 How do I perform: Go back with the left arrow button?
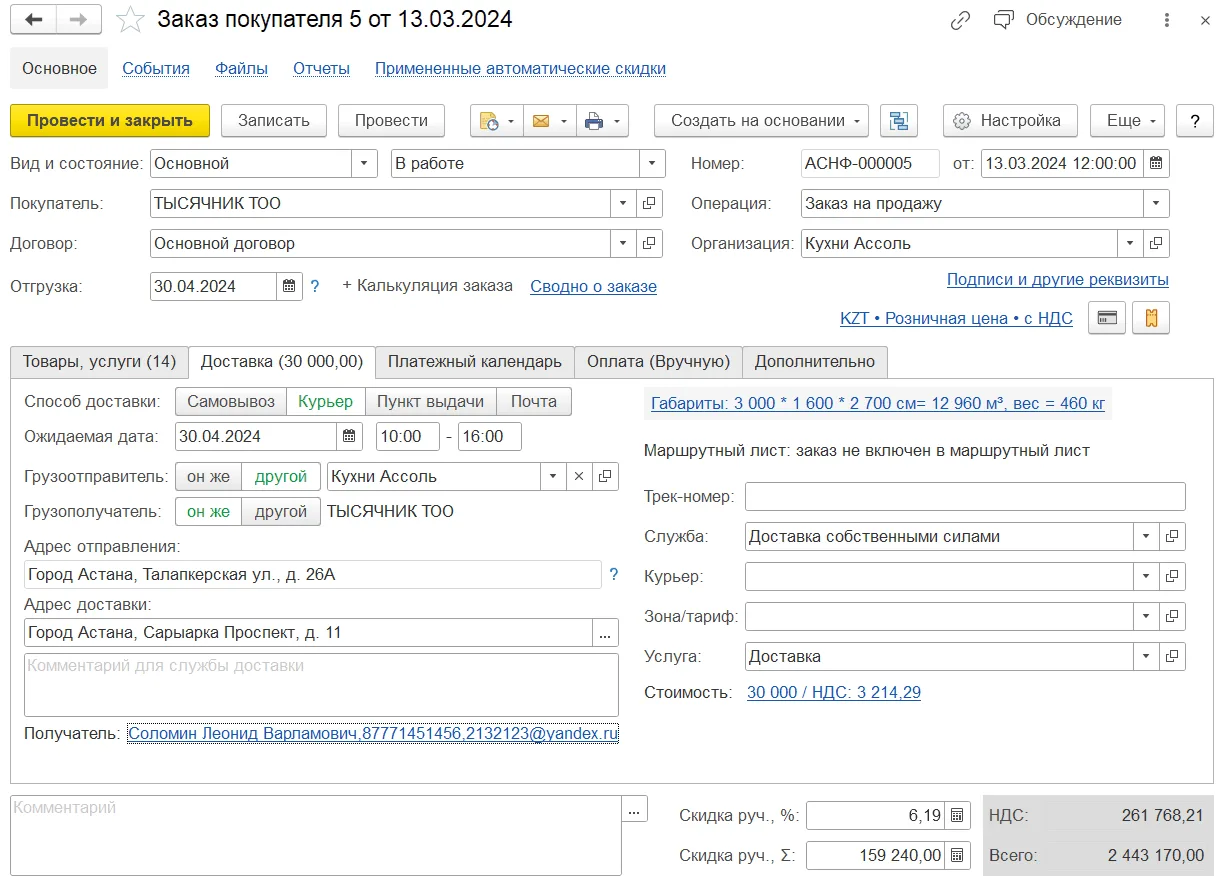(x=34, y=20)
